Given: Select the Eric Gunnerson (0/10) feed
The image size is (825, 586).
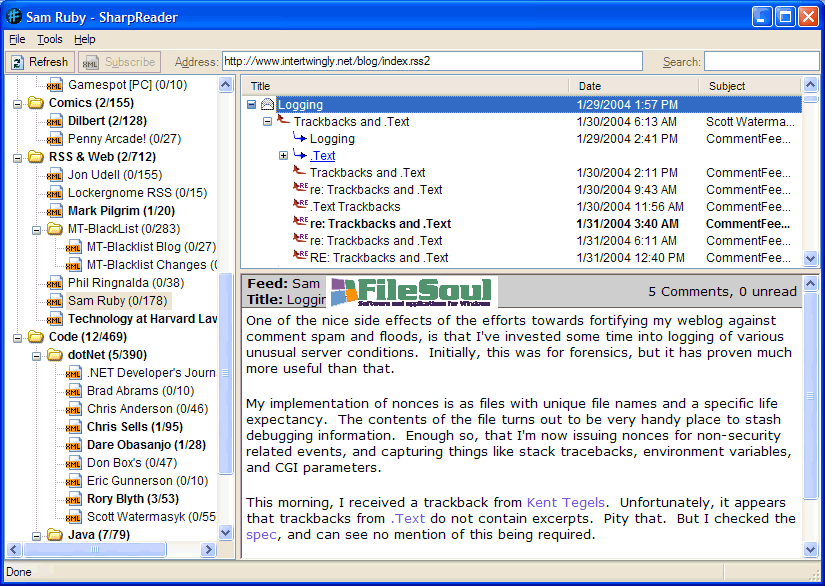Looking at the screenshot, I should tap(147, 481).
